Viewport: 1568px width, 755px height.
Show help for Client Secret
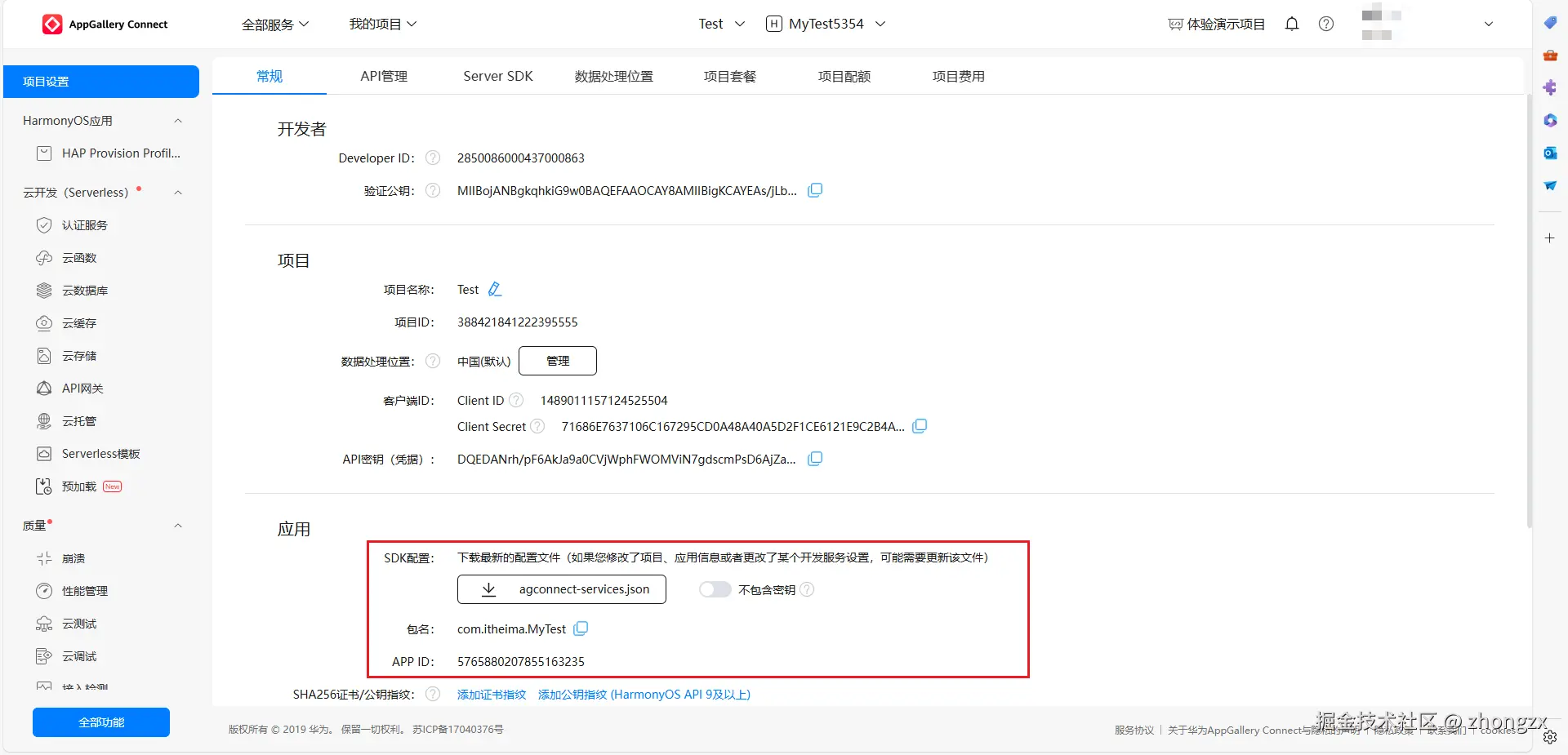pos(537,426)
